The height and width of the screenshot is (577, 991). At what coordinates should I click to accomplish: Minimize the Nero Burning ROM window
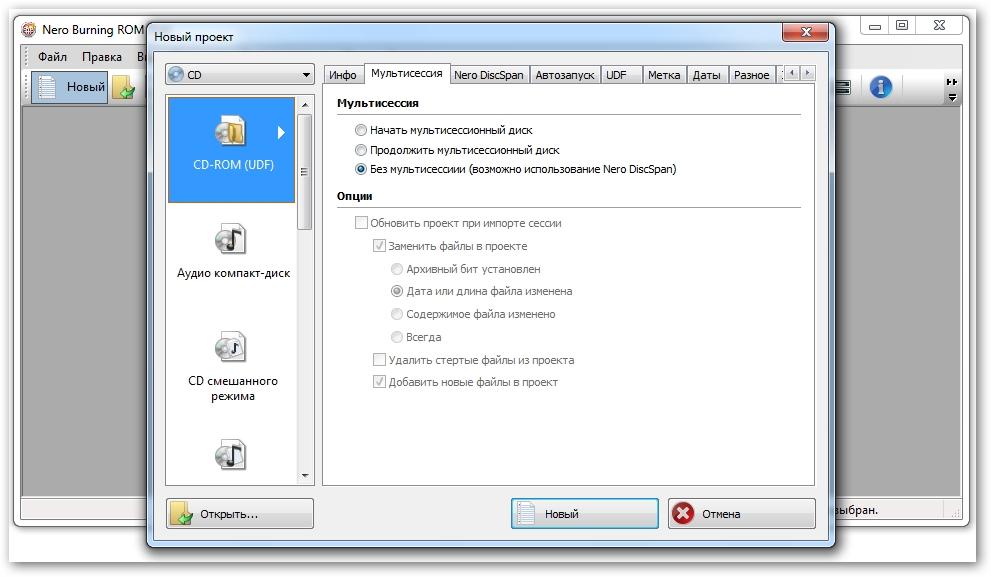coord(875,25)
